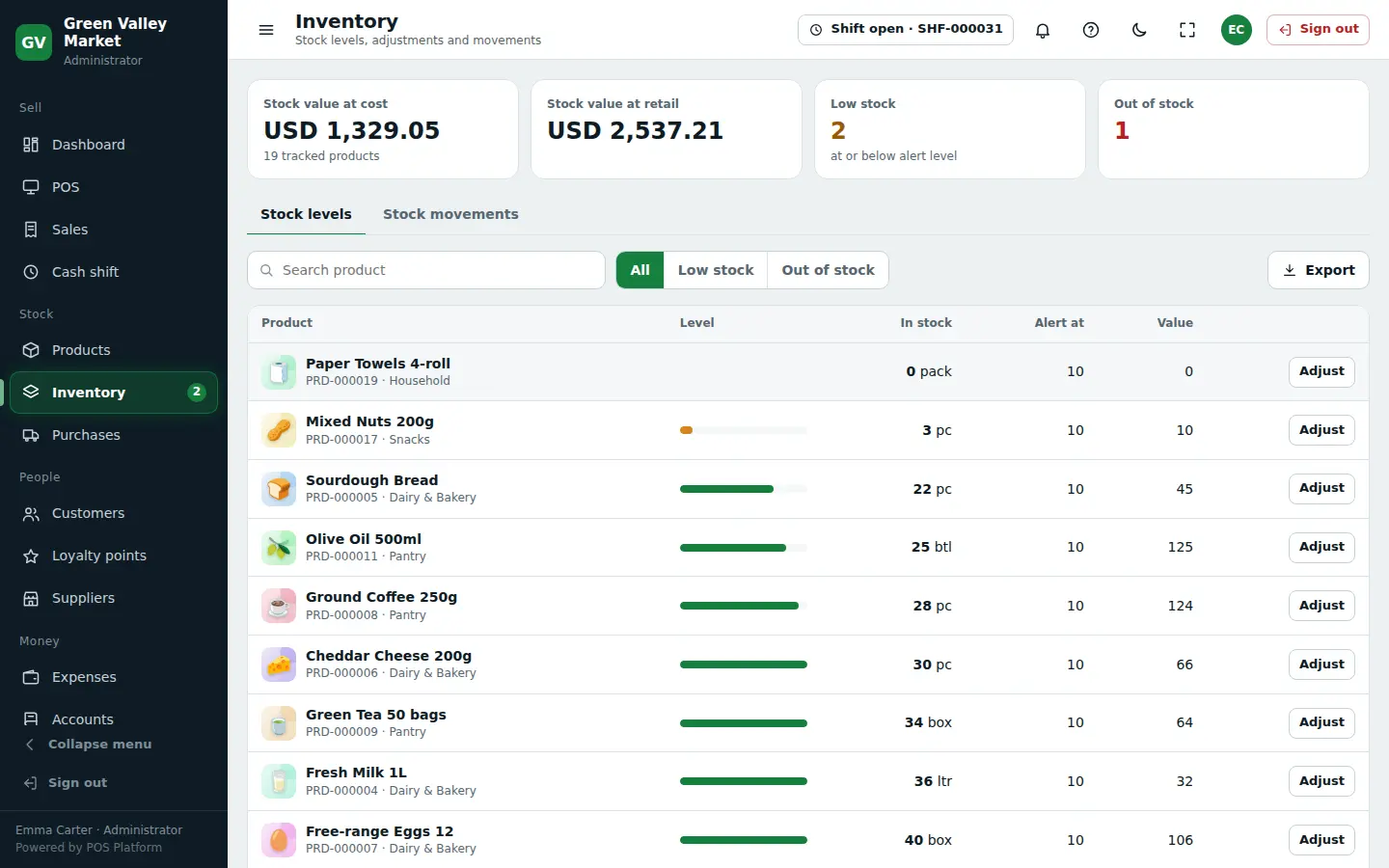
Task: Export the stock list
Action: point(1318,270)
